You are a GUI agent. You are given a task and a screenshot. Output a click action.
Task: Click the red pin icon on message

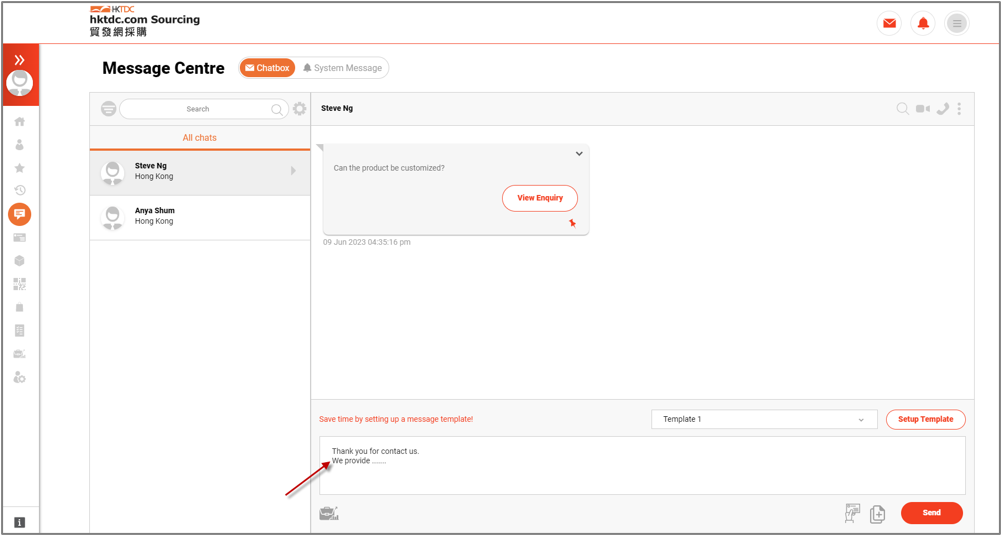[x=572, y=223]
